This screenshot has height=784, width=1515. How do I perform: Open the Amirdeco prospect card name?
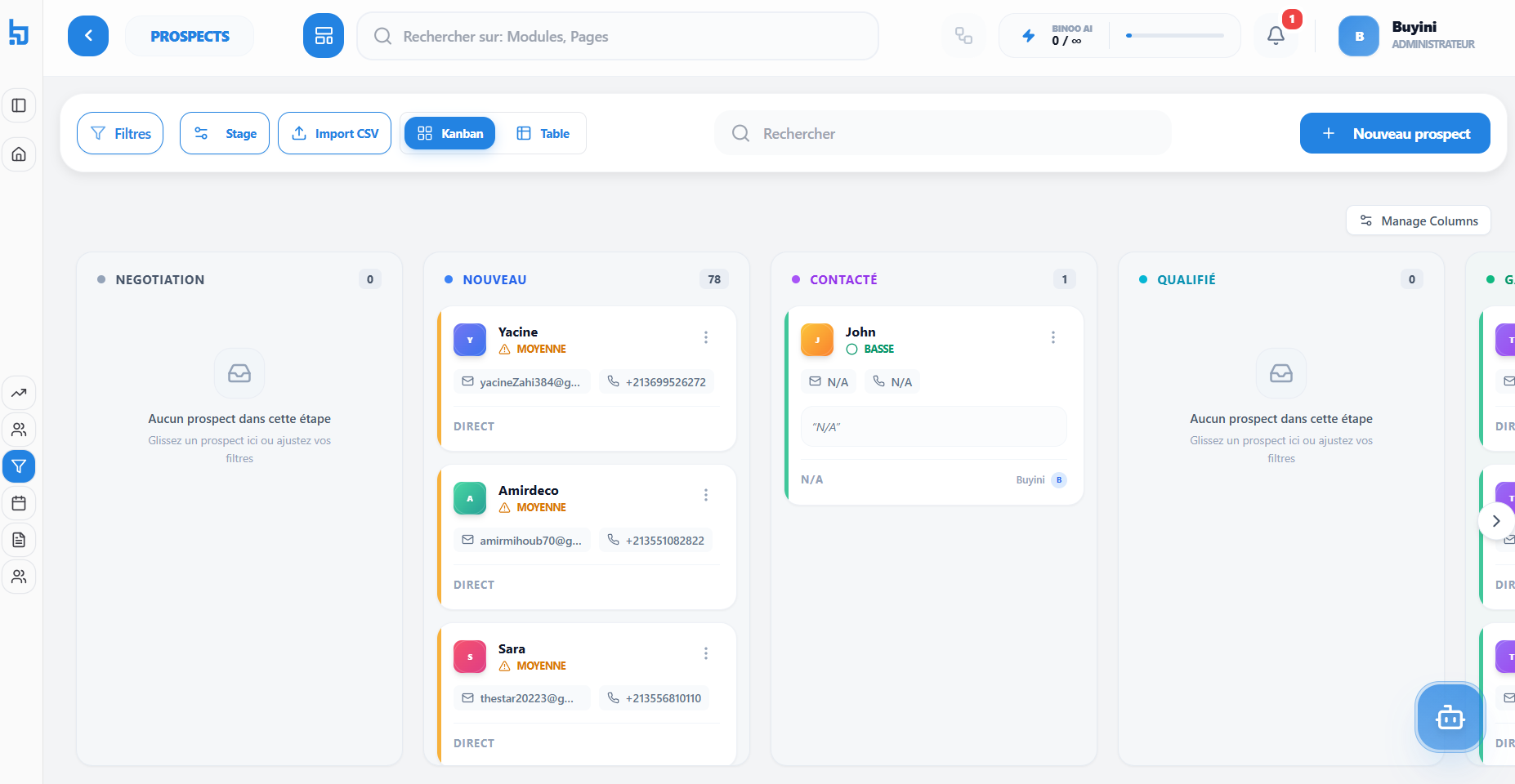coord(529,490)
